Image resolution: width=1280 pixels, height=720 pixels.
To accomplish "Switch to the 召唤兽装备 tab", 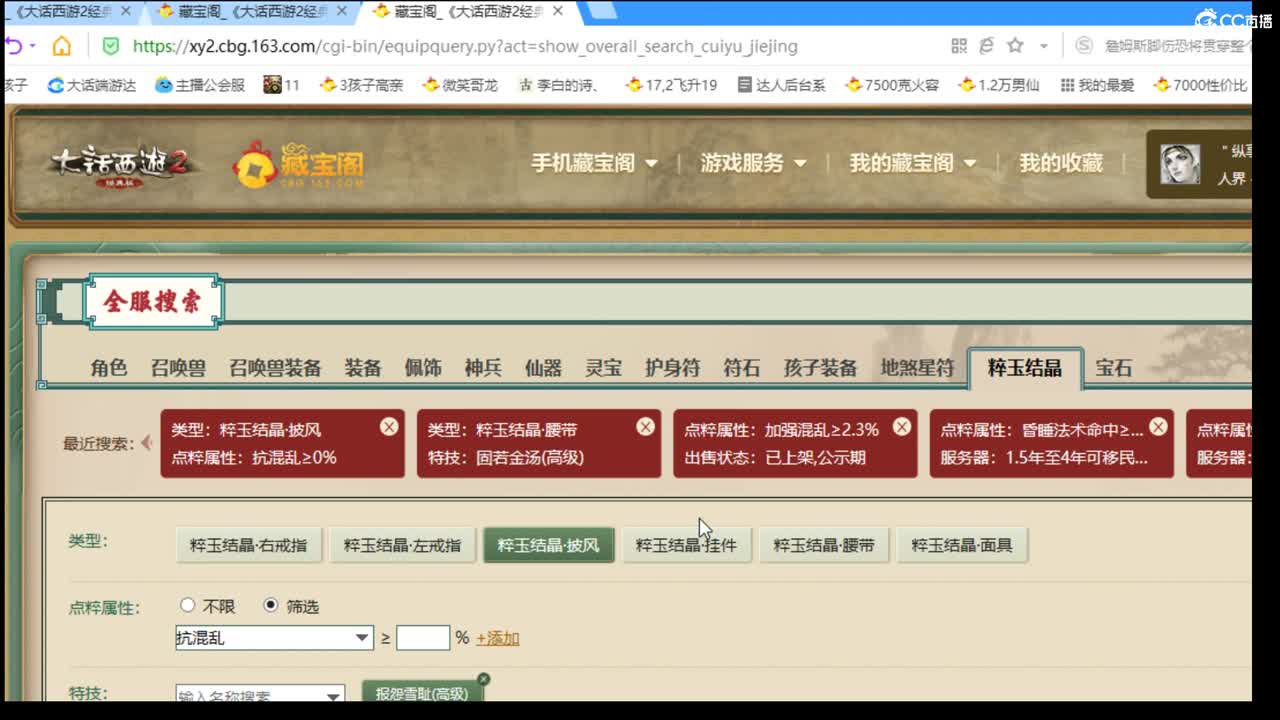I will click(275, 368).
